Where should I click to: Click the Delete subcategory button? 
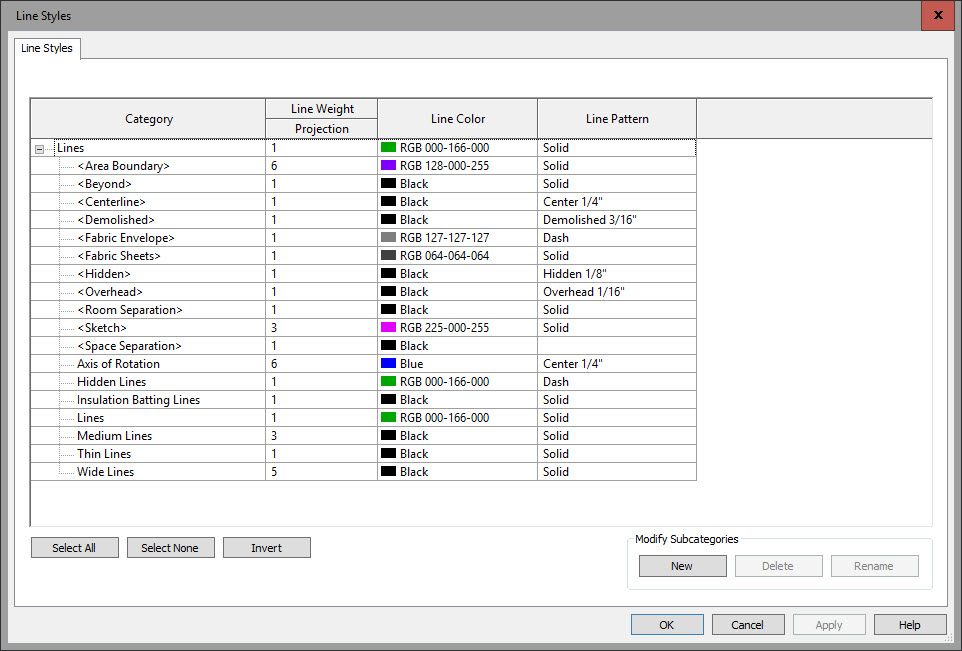[779, 566]
